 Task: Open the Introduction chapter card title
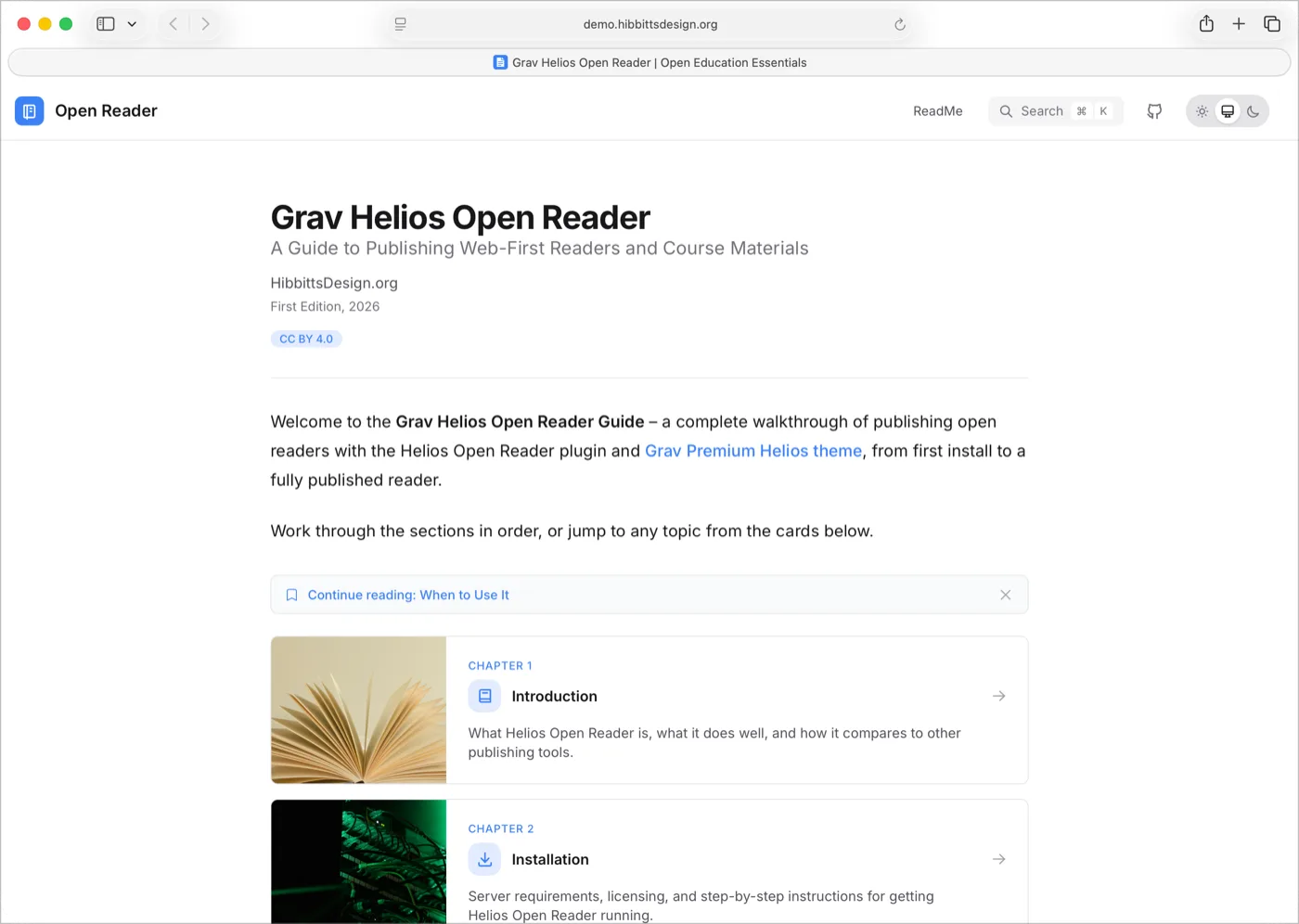554,696
